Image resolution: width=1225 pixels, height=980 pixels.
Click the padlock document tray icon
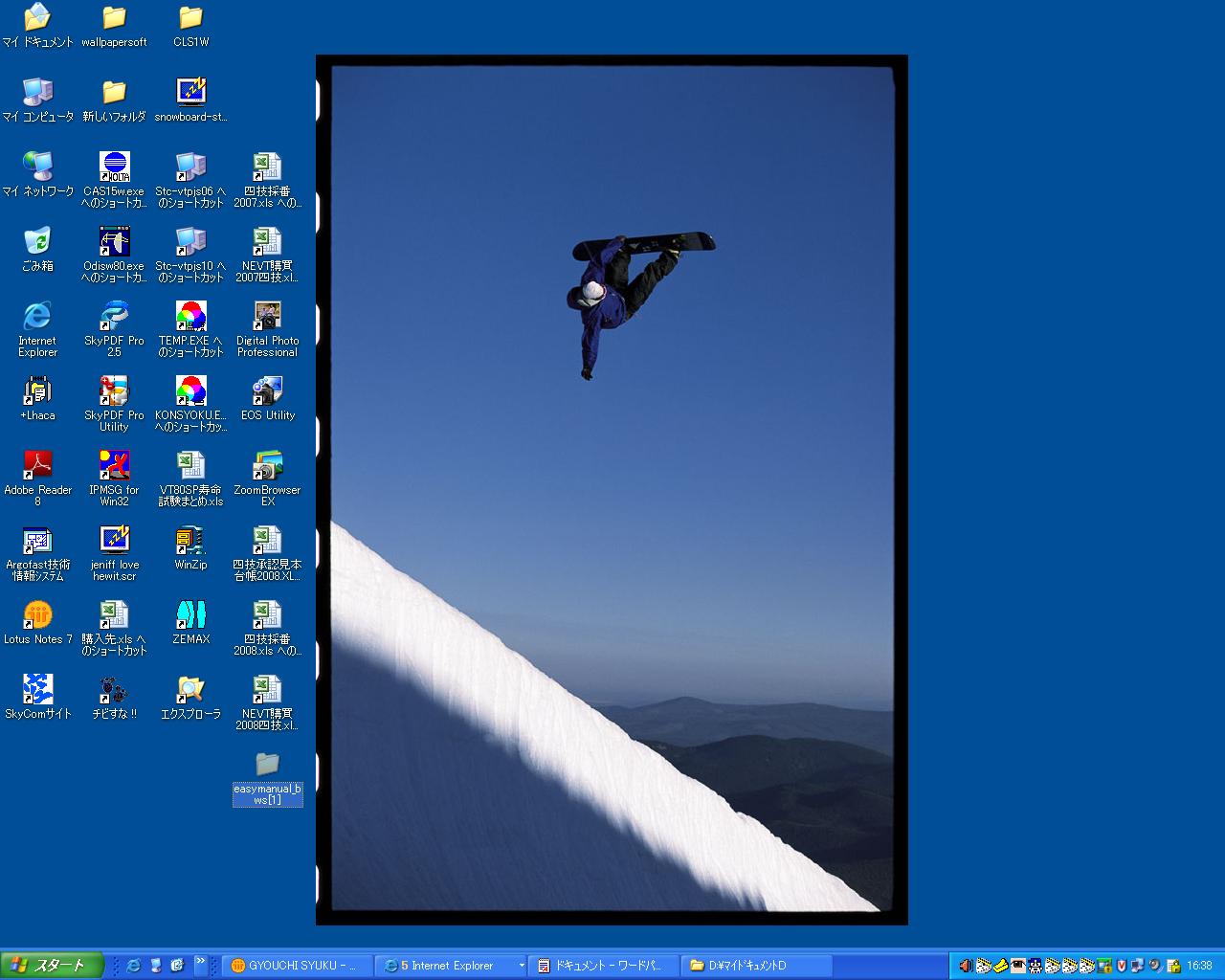[x=1173, y=966]
